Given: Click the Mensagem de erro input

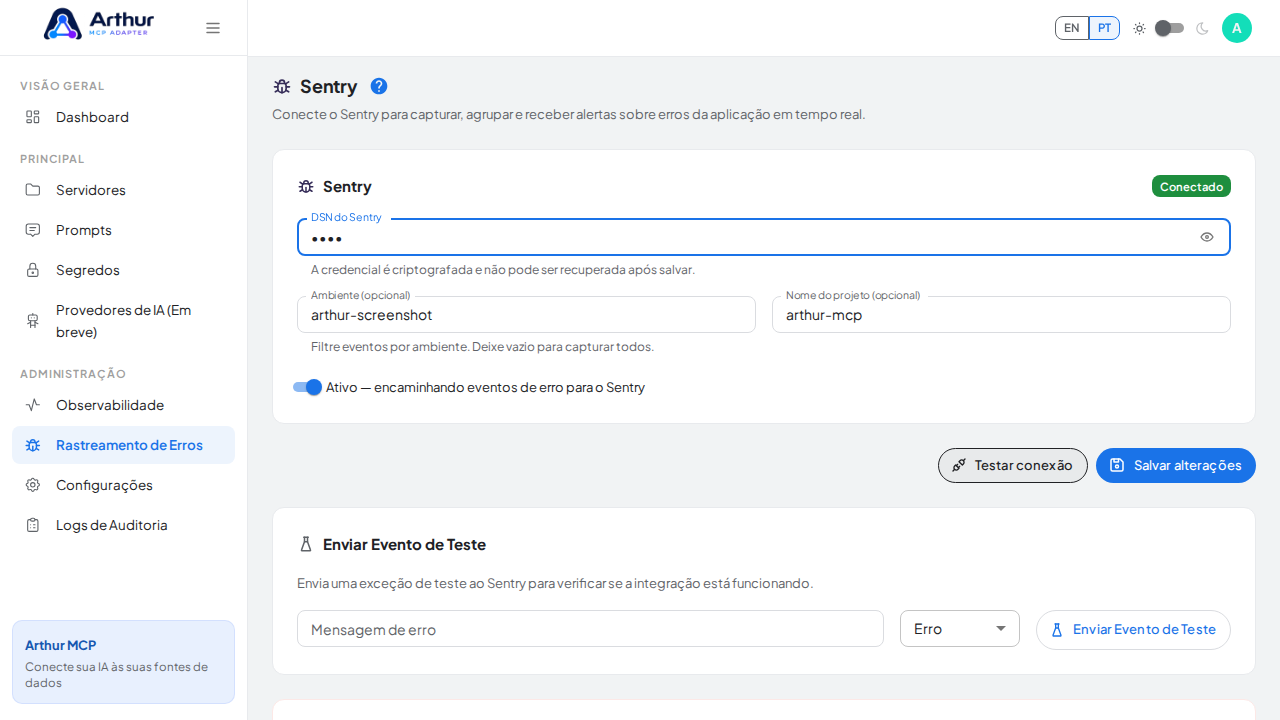Looking at the screenshot, I should [x=590, y=629].
